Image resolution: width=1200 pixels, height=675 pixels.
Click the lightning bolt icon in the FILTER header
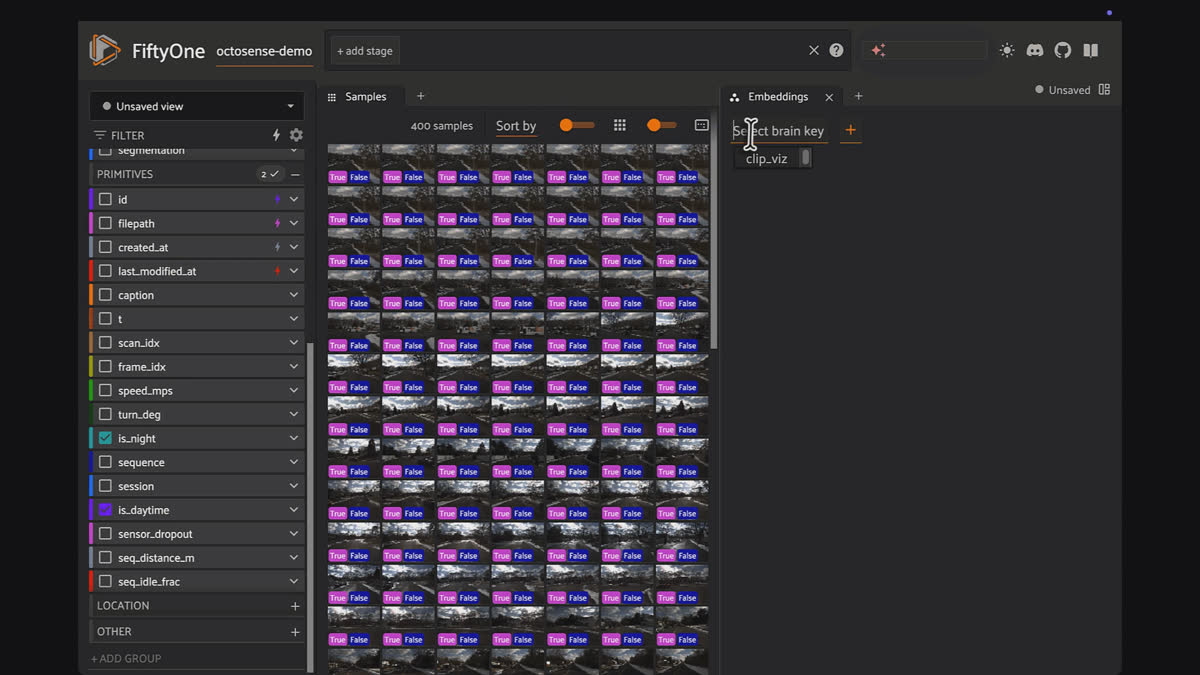(x=277, y=135)
